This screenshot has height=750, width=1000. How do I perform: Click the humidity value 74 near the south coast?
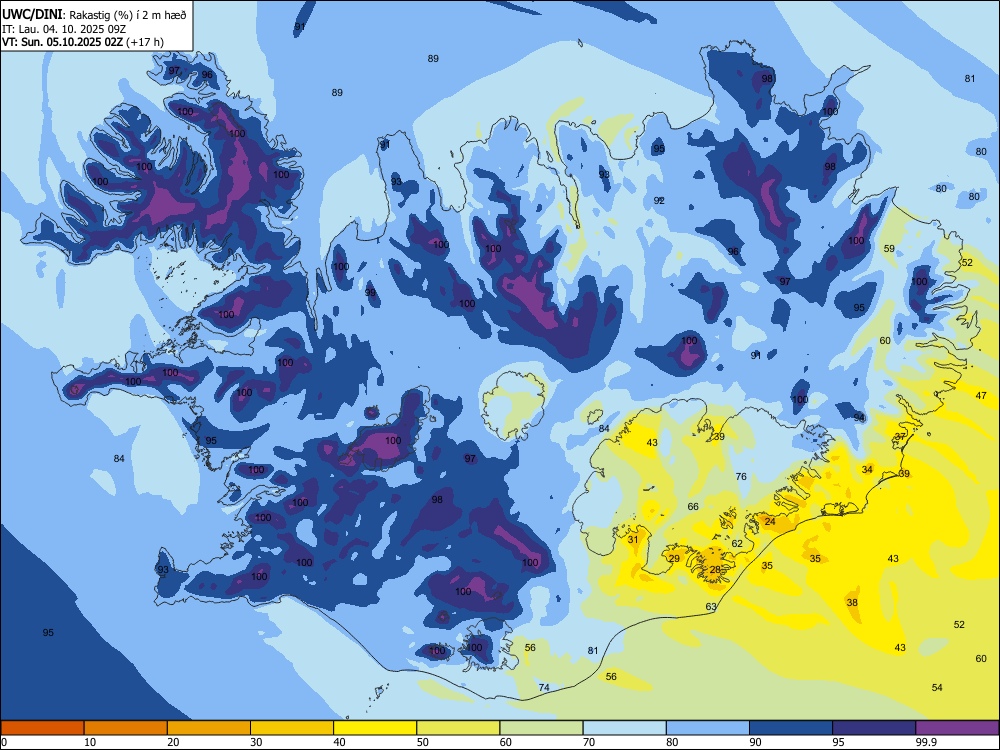tap(544, 687)
